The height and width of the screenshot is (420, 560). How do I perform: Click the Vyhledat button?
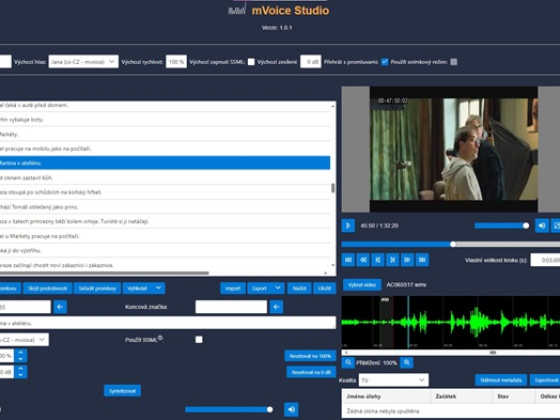[138, 288]
